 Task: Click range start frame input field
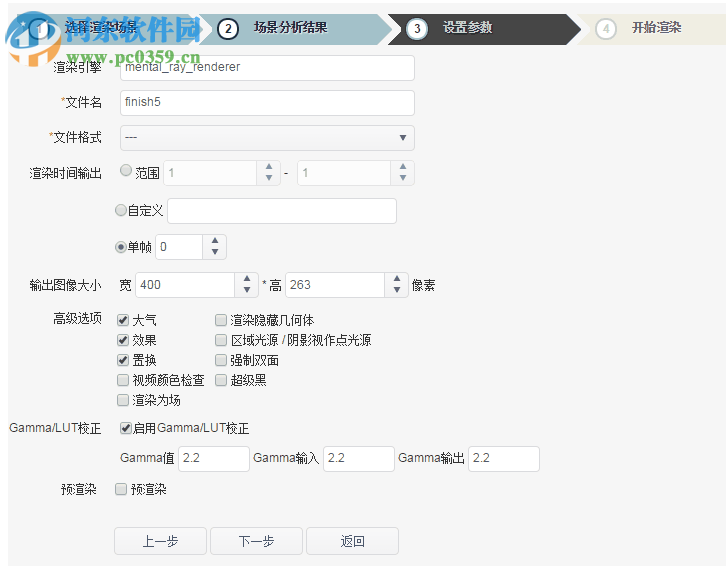pyautogui.click(x=211, y=173)
